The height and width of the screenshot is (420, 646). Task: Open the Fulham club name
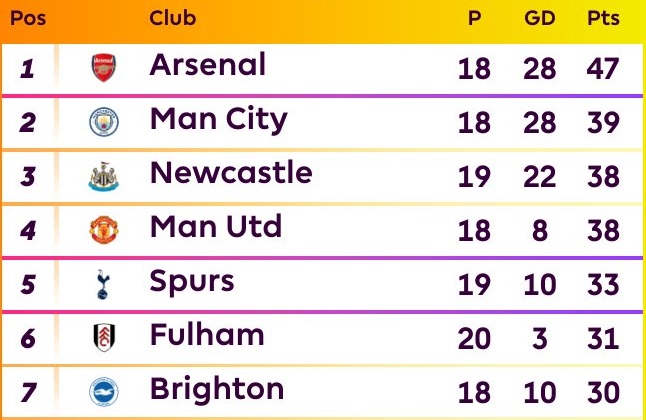[x=207, y=334]
